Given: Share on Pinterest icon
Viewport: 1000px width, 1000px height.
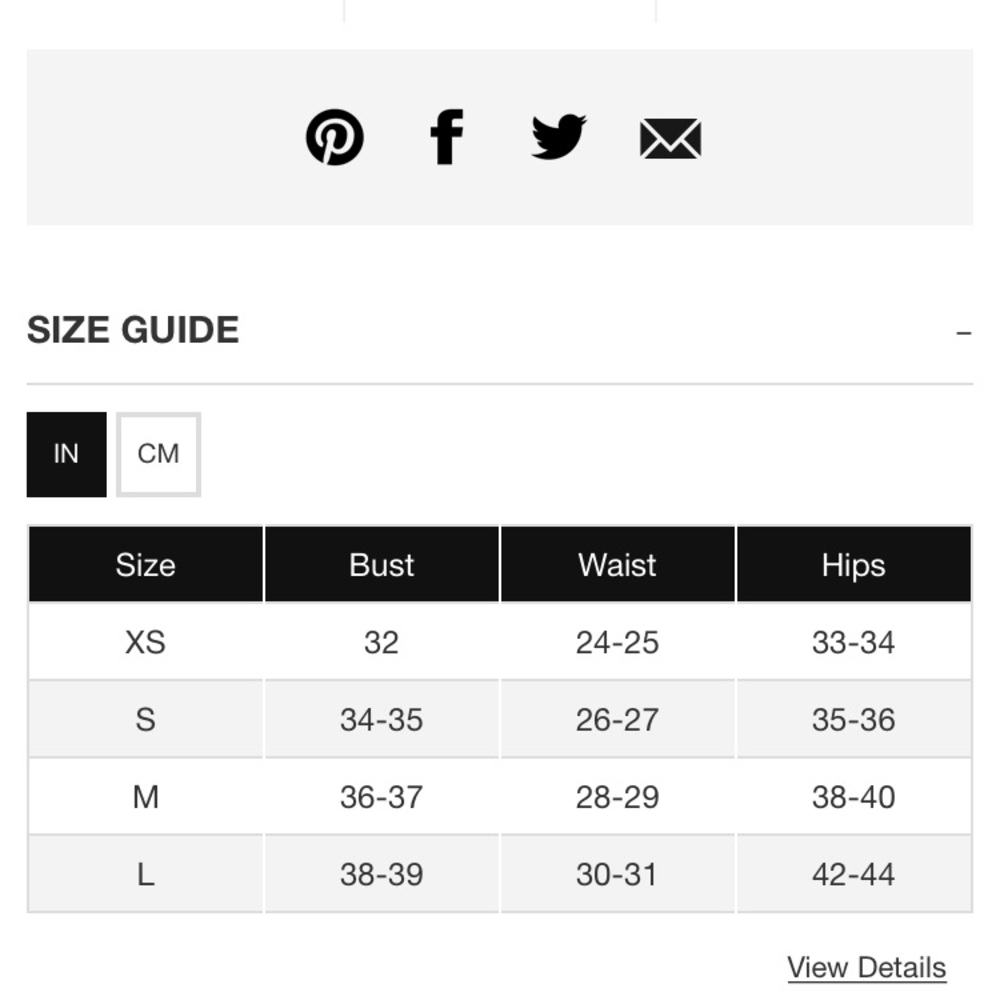Looking at the screenshot, I should click(334, 137).
